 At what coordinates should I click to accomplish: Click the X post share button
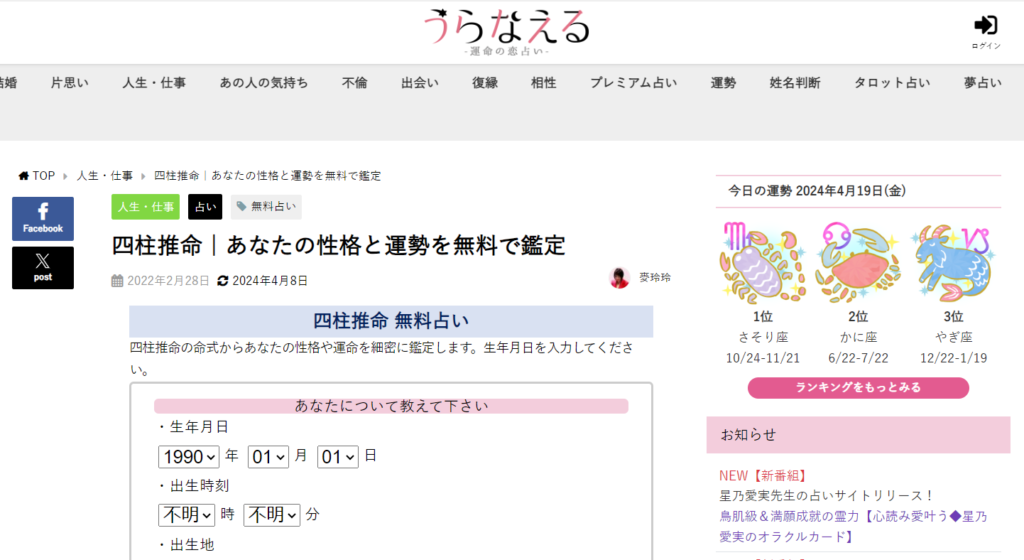click(x=43, y=268)
